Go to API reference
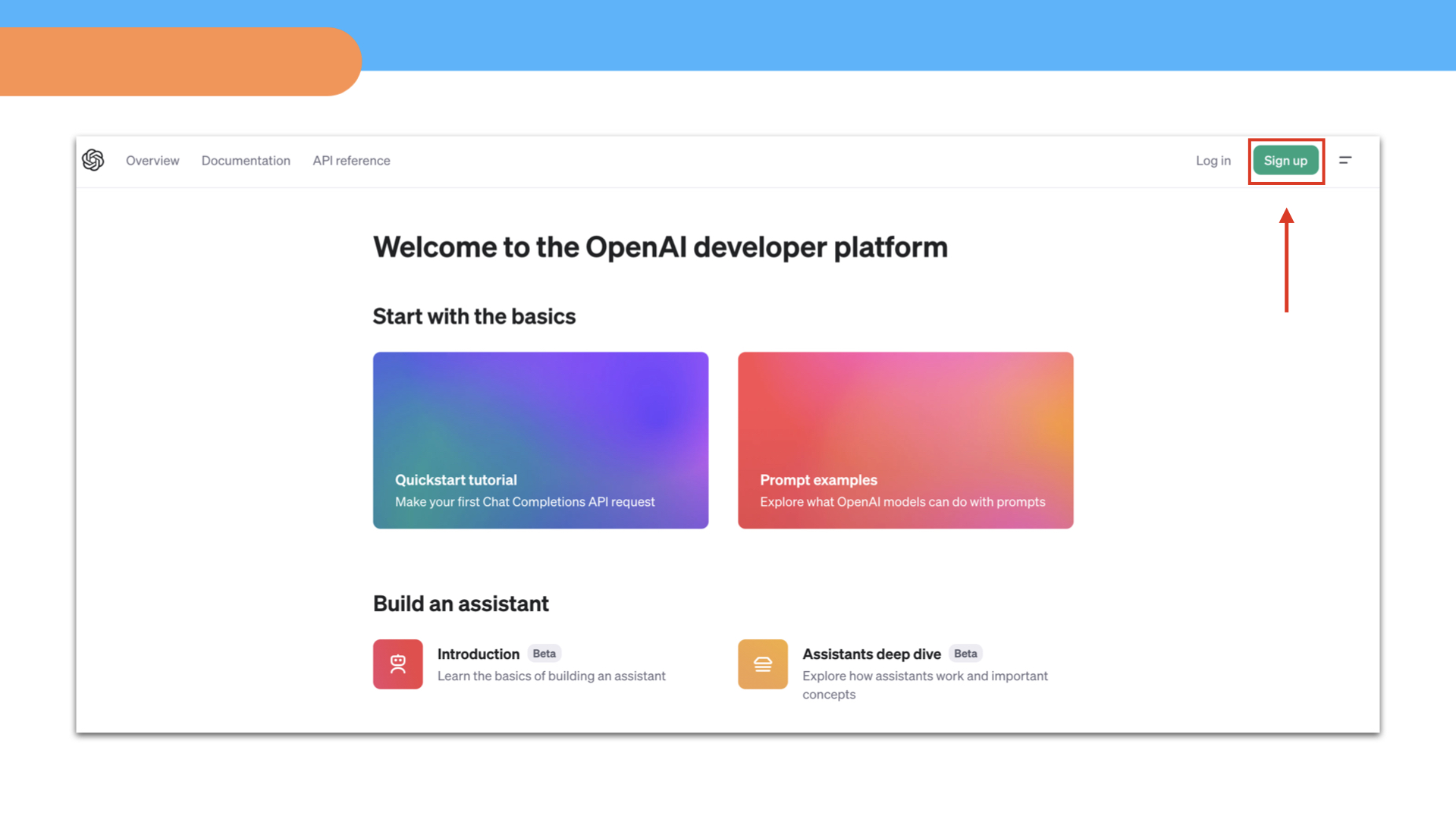This screenshot has height=819, width=1456. 351,161
